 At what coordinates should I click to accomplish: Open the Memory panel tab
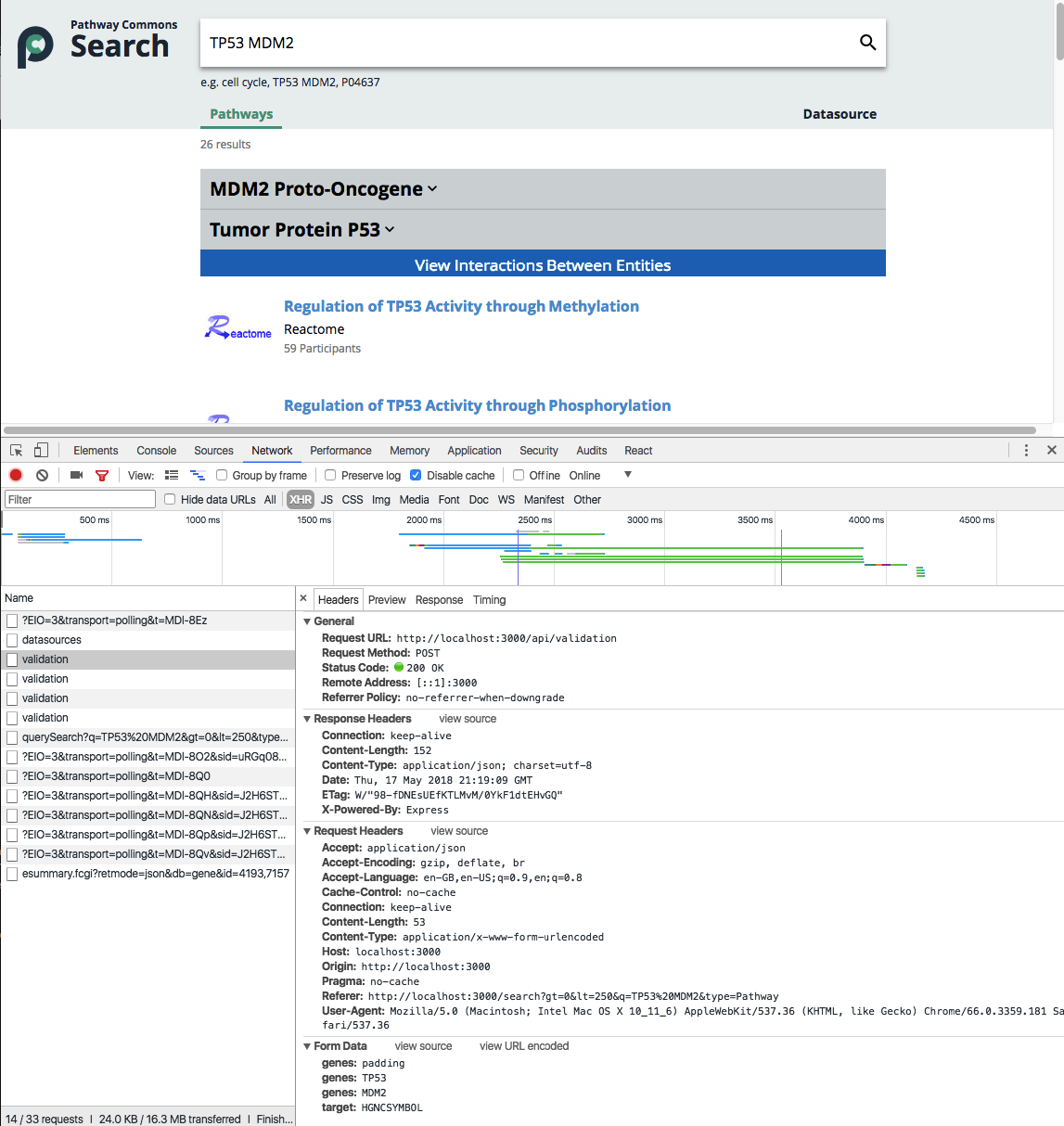point(409,451)
